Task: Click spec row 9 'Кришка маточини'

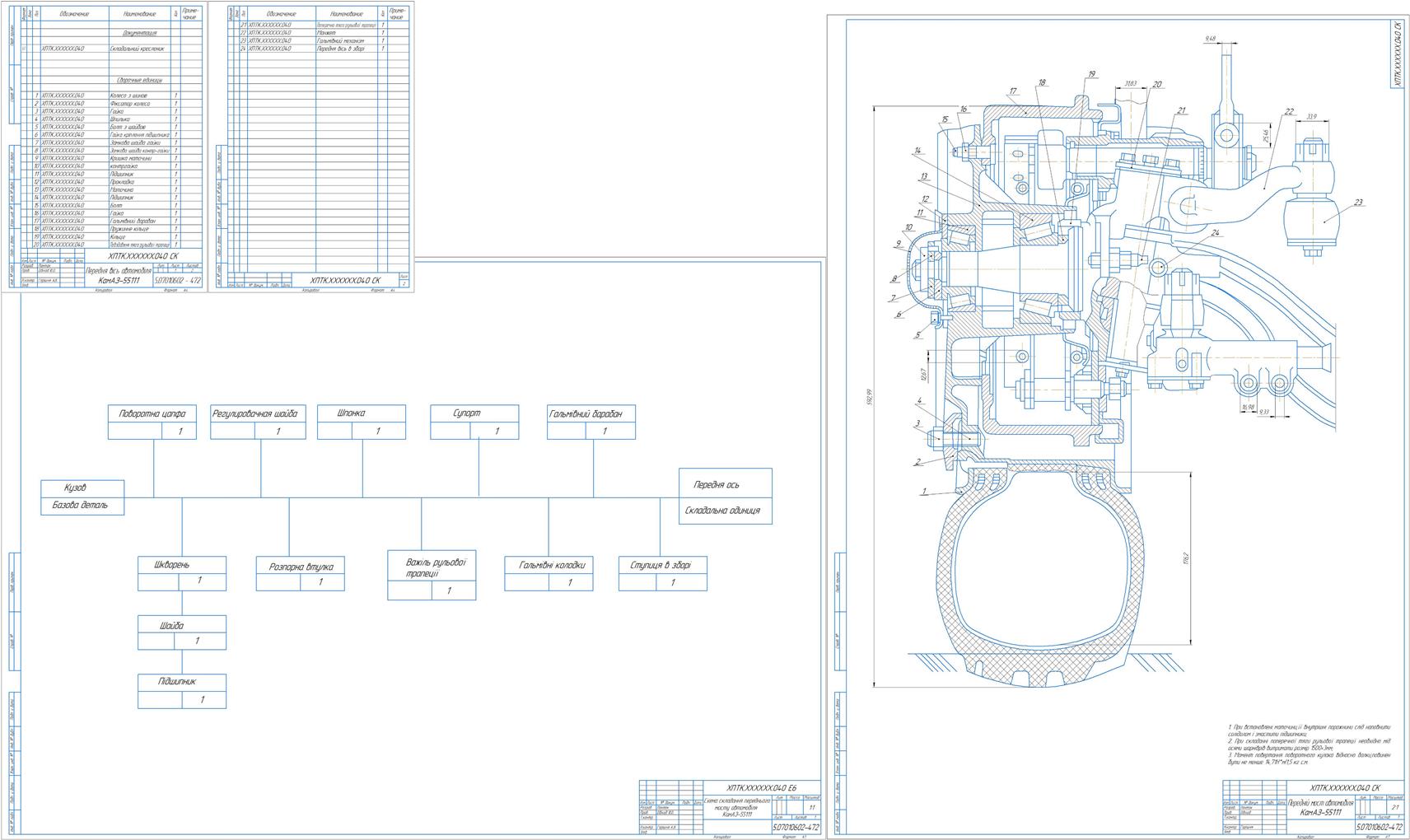Action: click(x=111, y=158)
